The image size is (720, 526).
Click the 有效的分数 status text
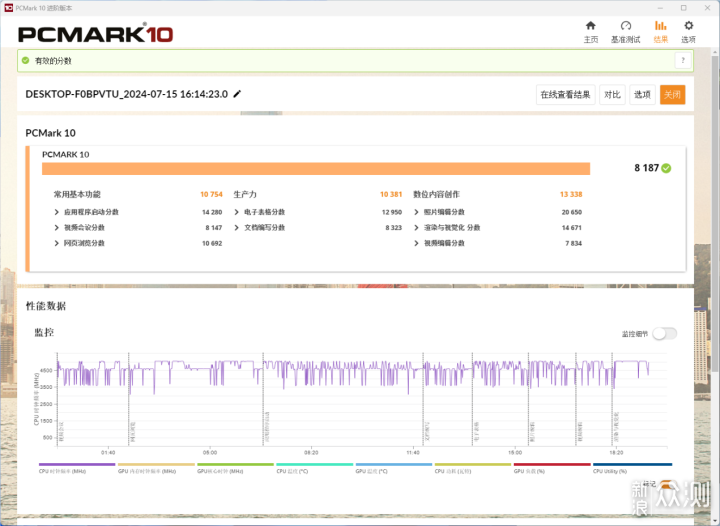53,61
